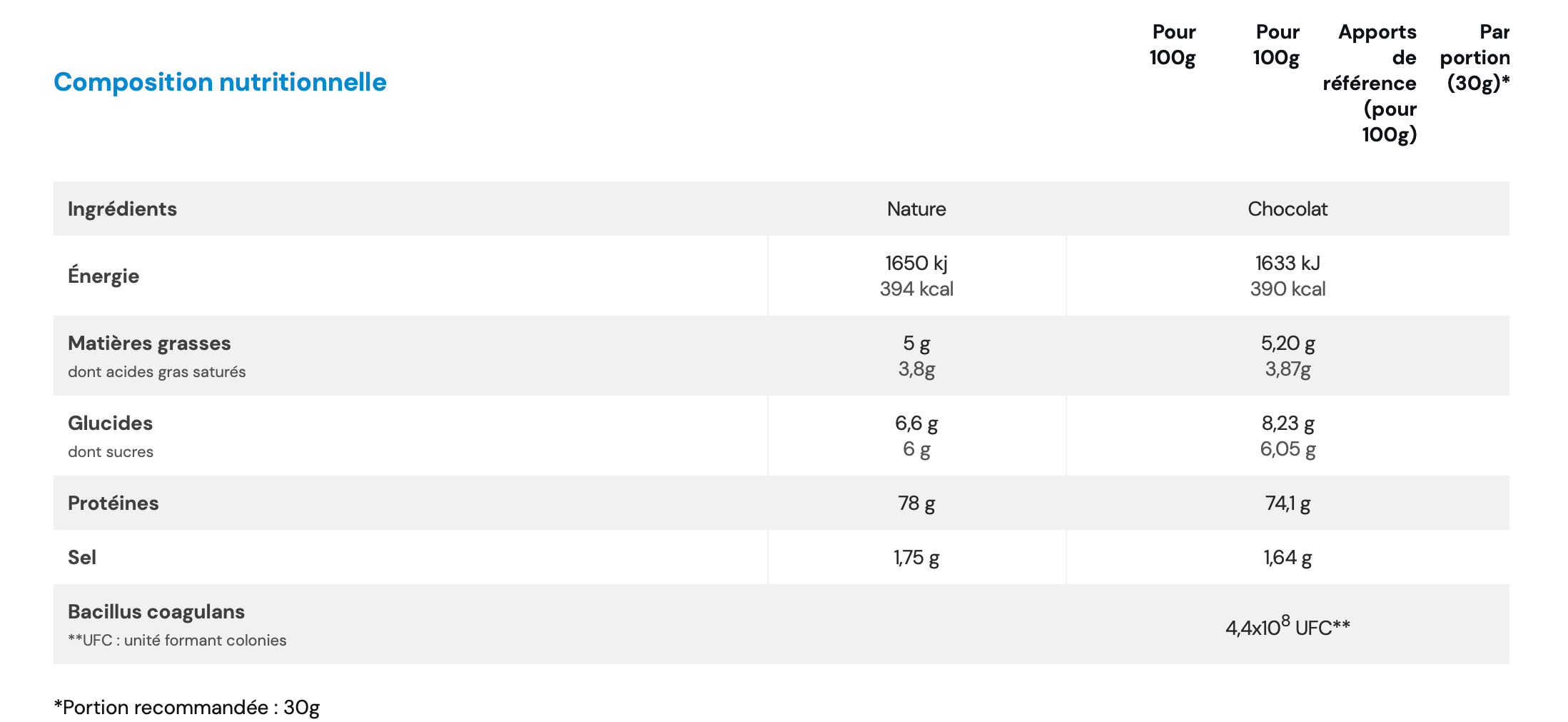The width and height of the screenshot is (1568, 722).
Task: Click the 78 g protein value
Action: coord(916,503)
